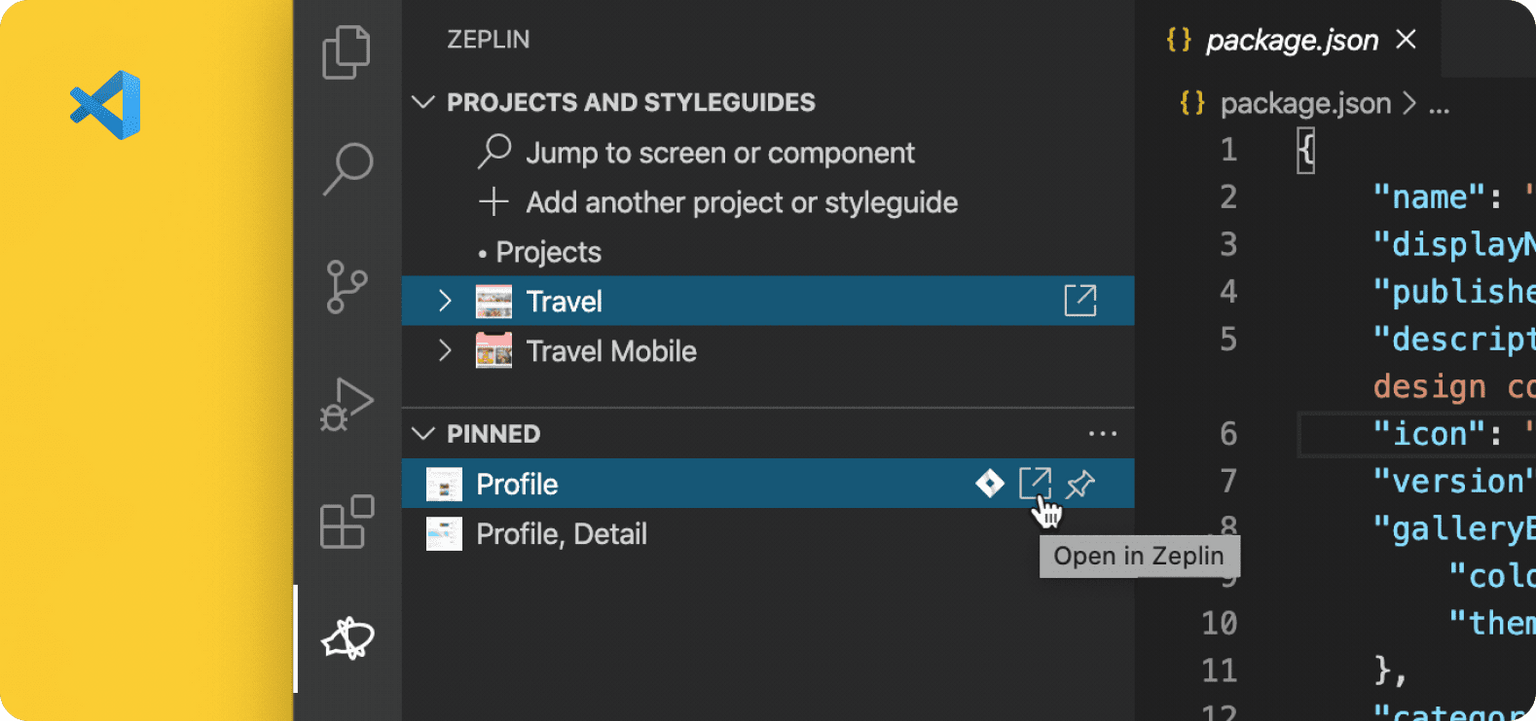This screenshot has height=721, width=1536.
Task: Expand the Travel project tree item
Action: point(444,300)
